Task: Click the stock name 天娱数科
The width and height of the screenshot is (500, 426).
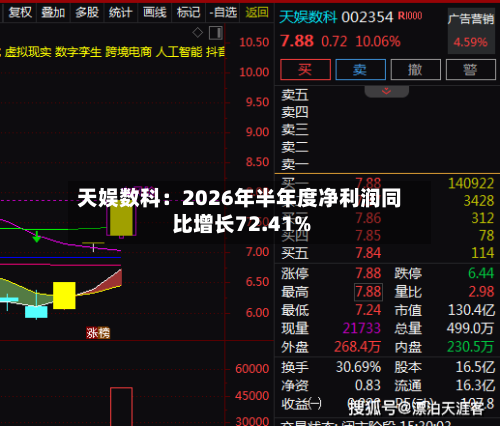Action: click(x=308, y=17)
